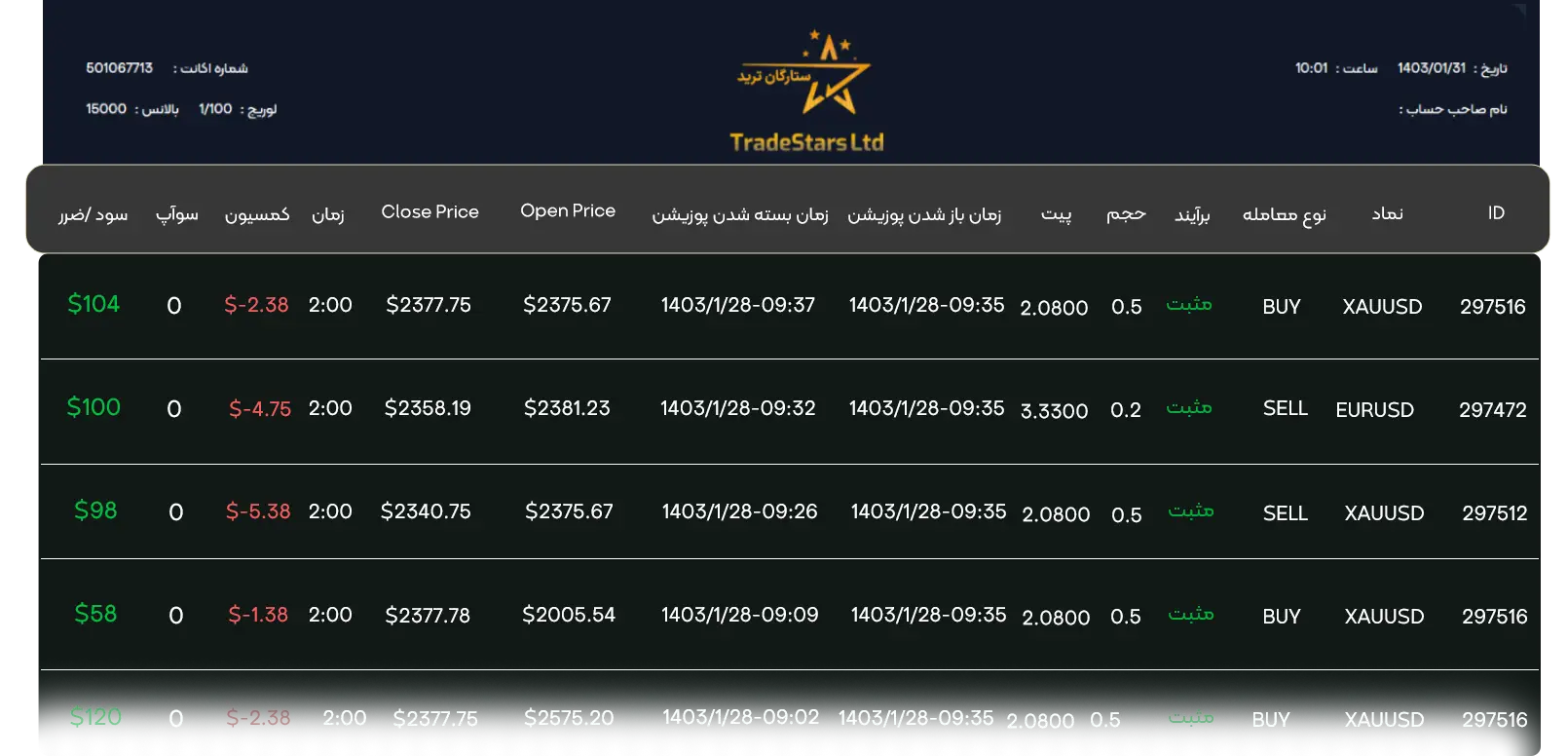Click SELL in the EURUSD row
The image size is (1568, 756).
click(x=1285, y=408)
